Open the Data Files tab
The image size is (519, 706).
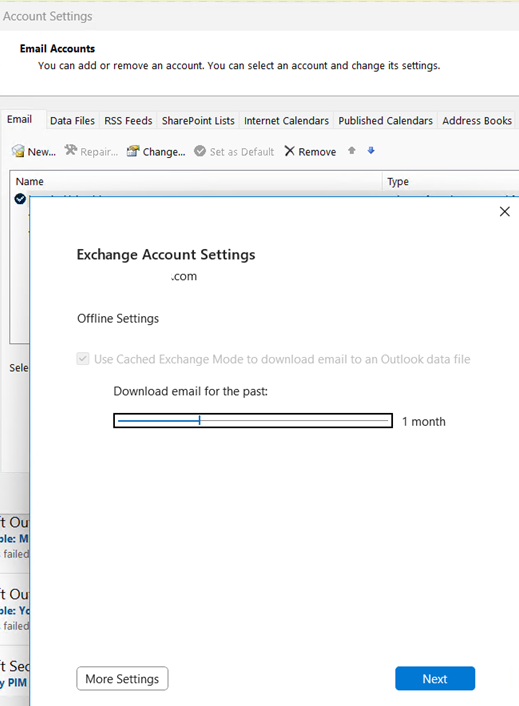point(72,121)
